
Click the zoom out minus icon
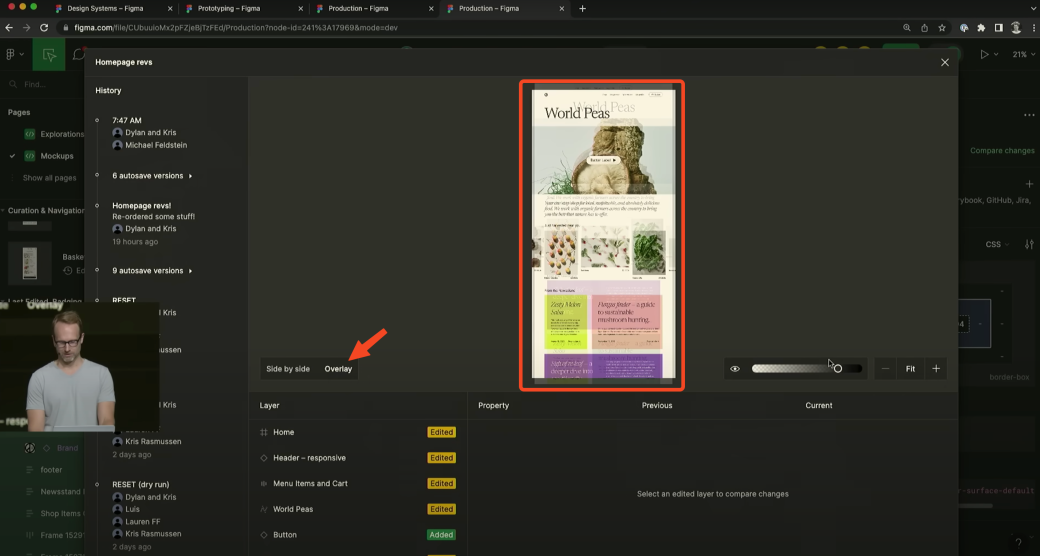coord(886,369)
